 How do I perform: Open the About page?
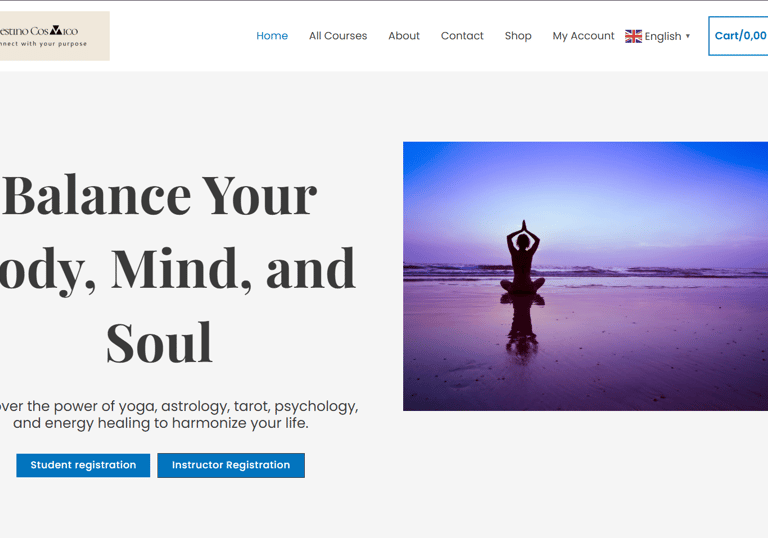[404, 36]
